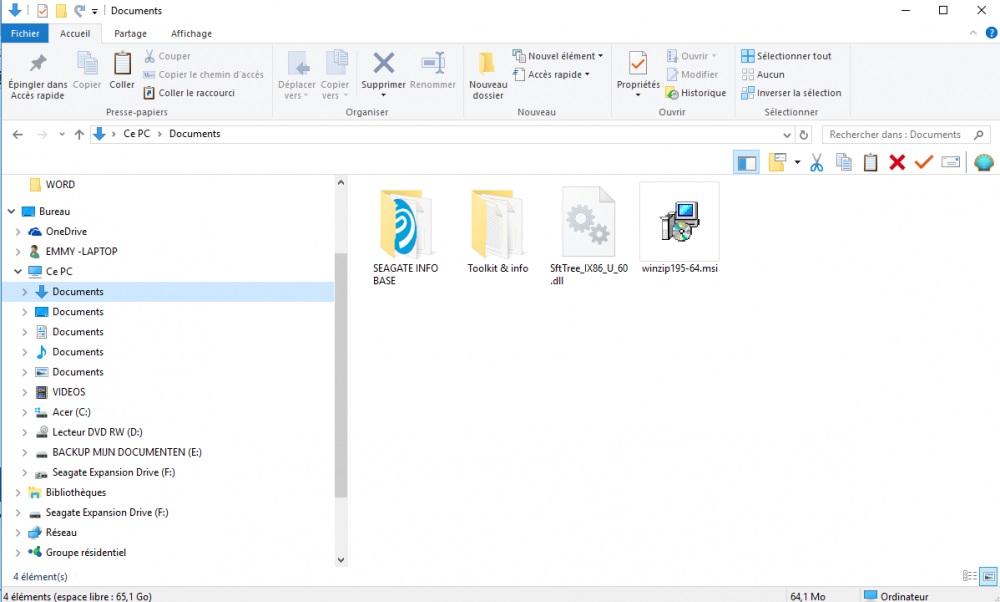Screen dimensions: 1000x602
Task: Click the blue help question mark icon
Action: point(991,33)
